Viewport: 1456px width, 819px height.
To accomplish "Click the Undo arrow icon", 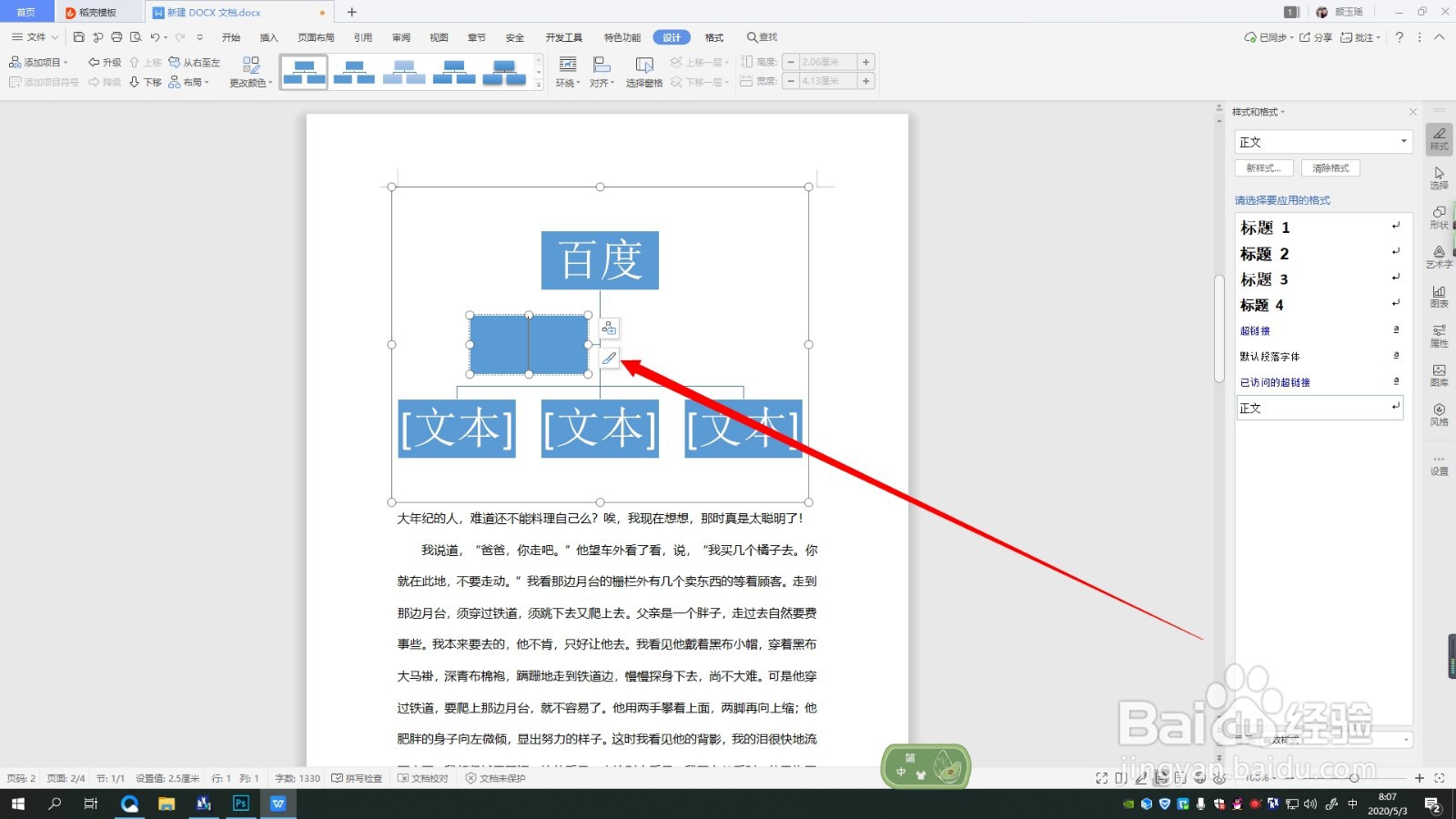I will click(x=155, y=37).
